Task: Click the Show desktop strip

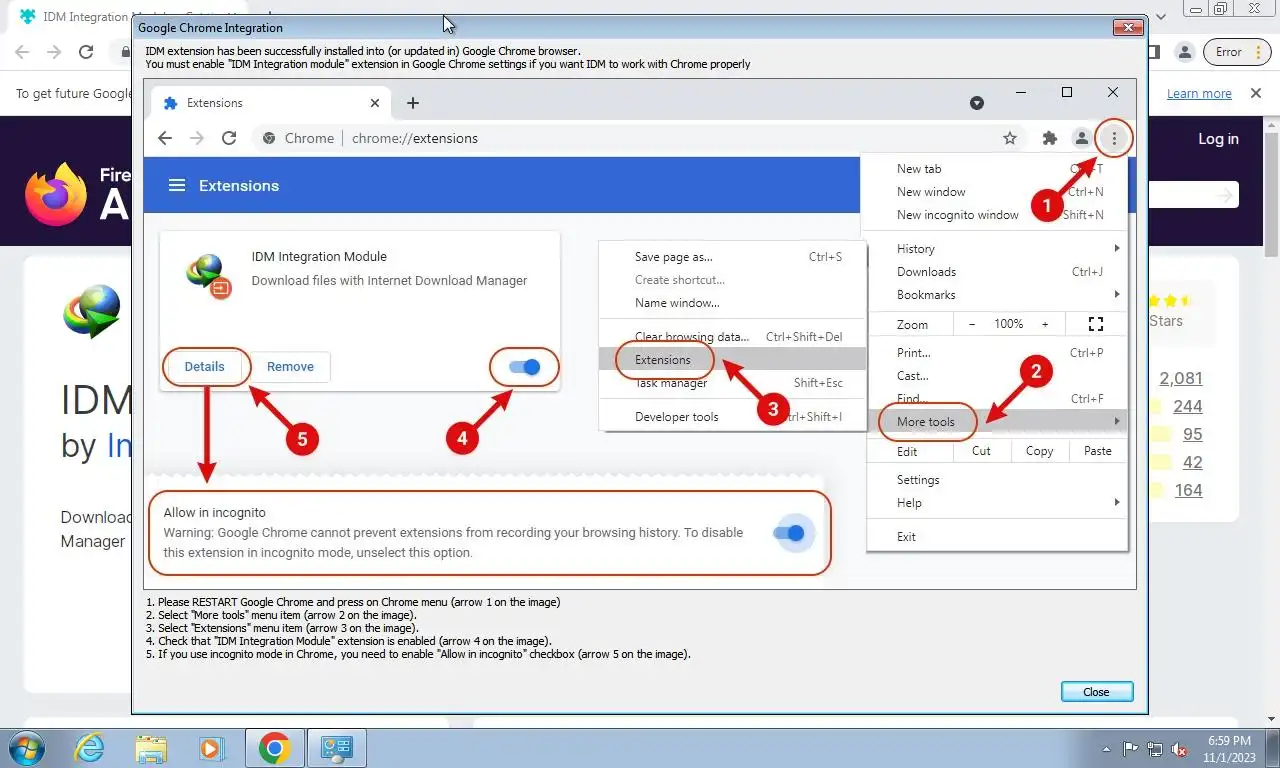Action: (1273, 748)
